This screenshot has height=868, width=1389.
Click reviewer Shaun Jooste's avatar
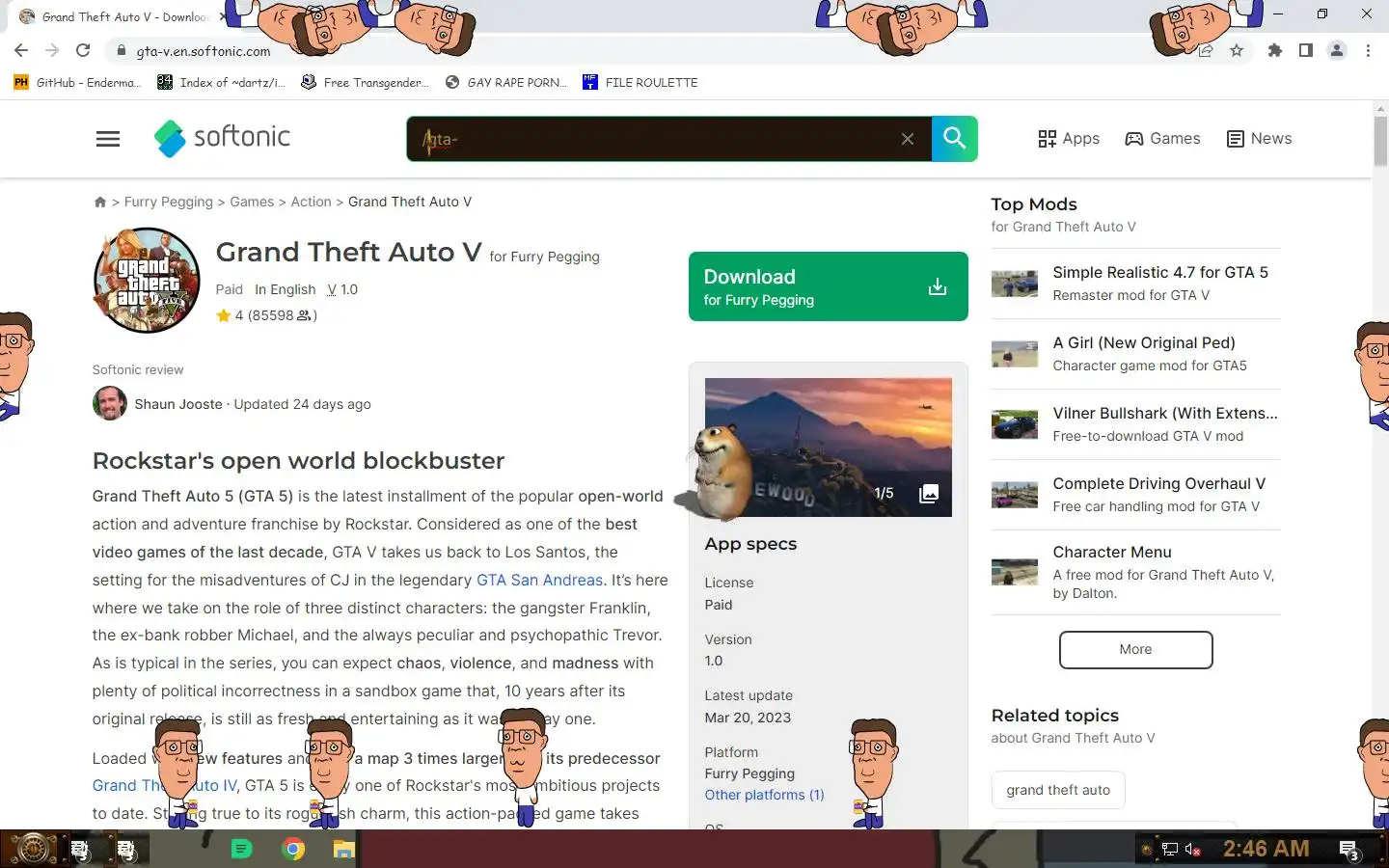110,403
